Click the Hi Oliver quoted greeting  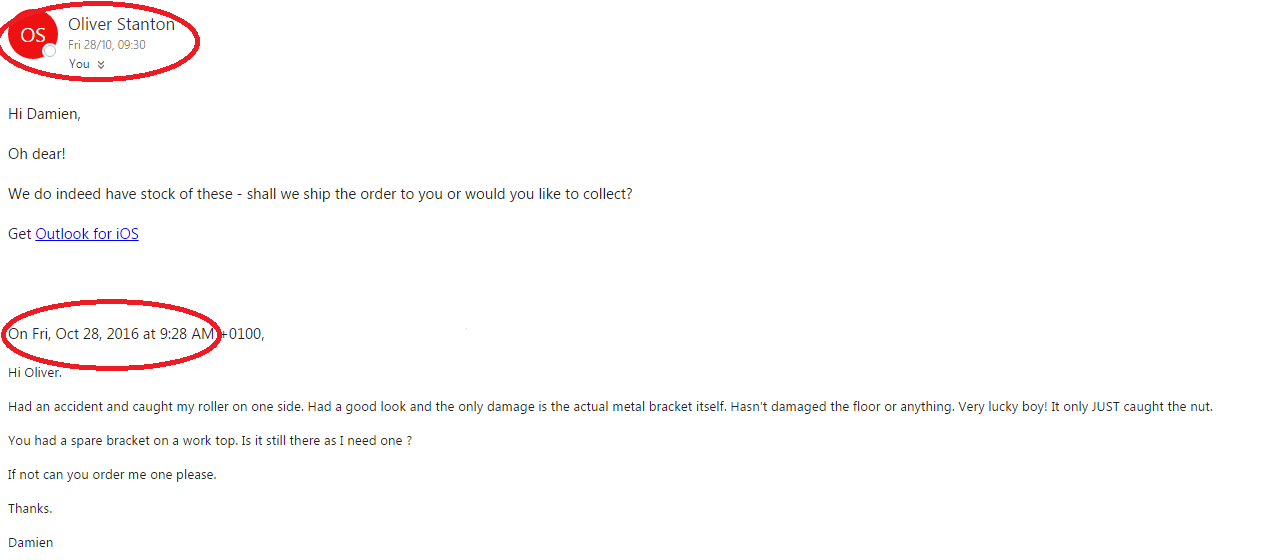point(35,373)
